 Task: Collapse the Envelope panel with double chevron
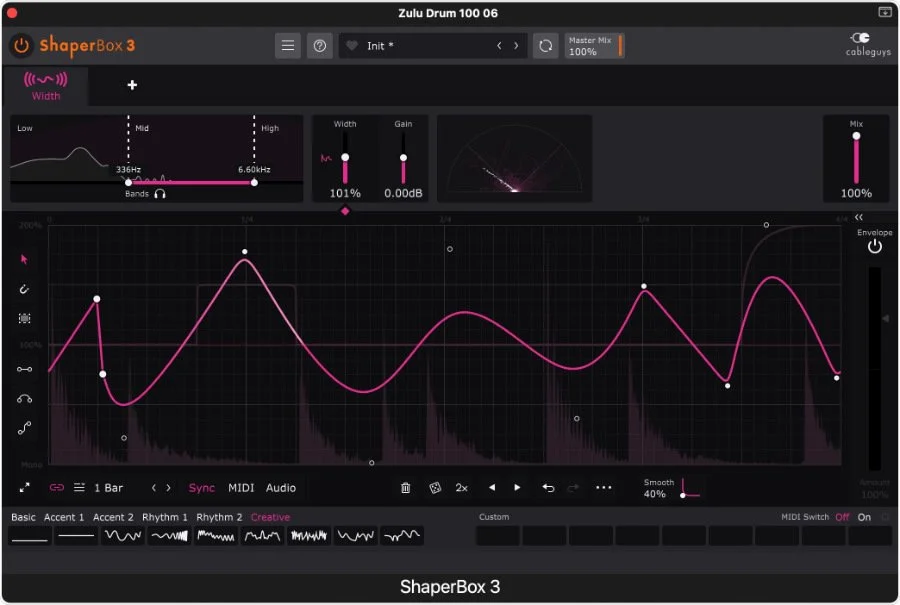tap(859, 217)
